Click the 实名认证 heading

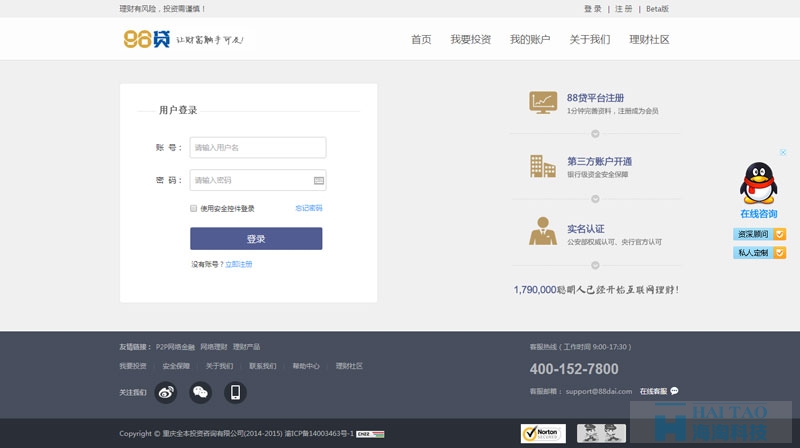click(586, 229)
